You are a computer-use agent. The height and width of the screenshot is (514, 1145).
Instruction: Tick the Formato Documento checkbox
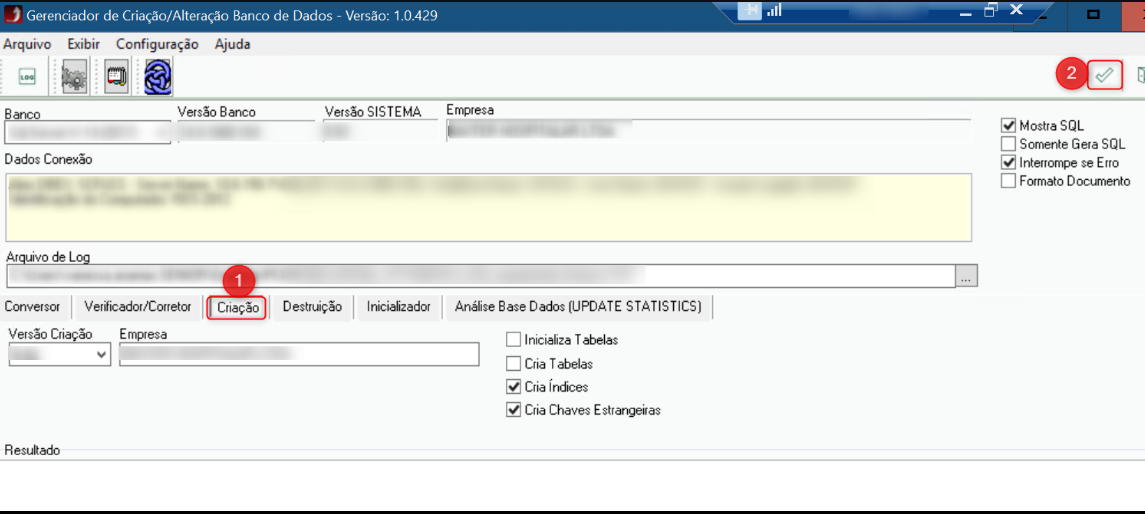coord(1009,181)
